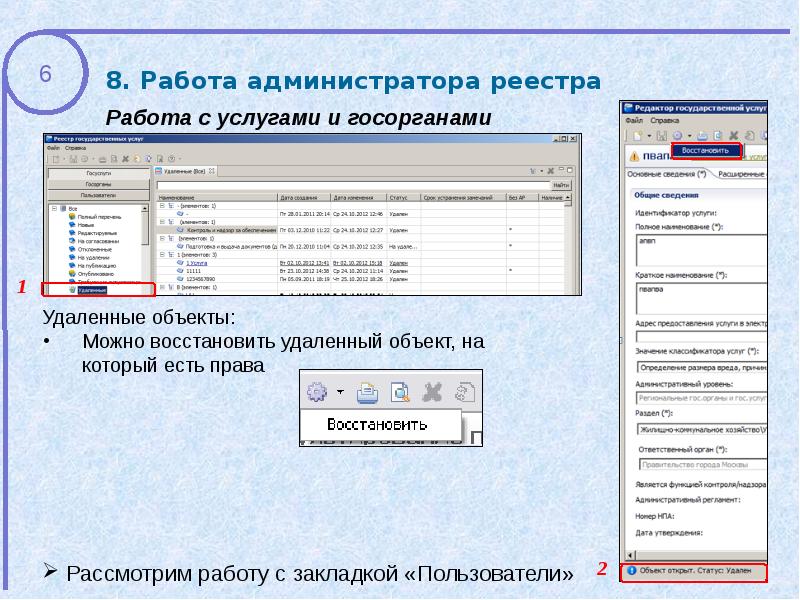
Task: Switch to the 'Основные сведения' tab
Action: (666, 174)
